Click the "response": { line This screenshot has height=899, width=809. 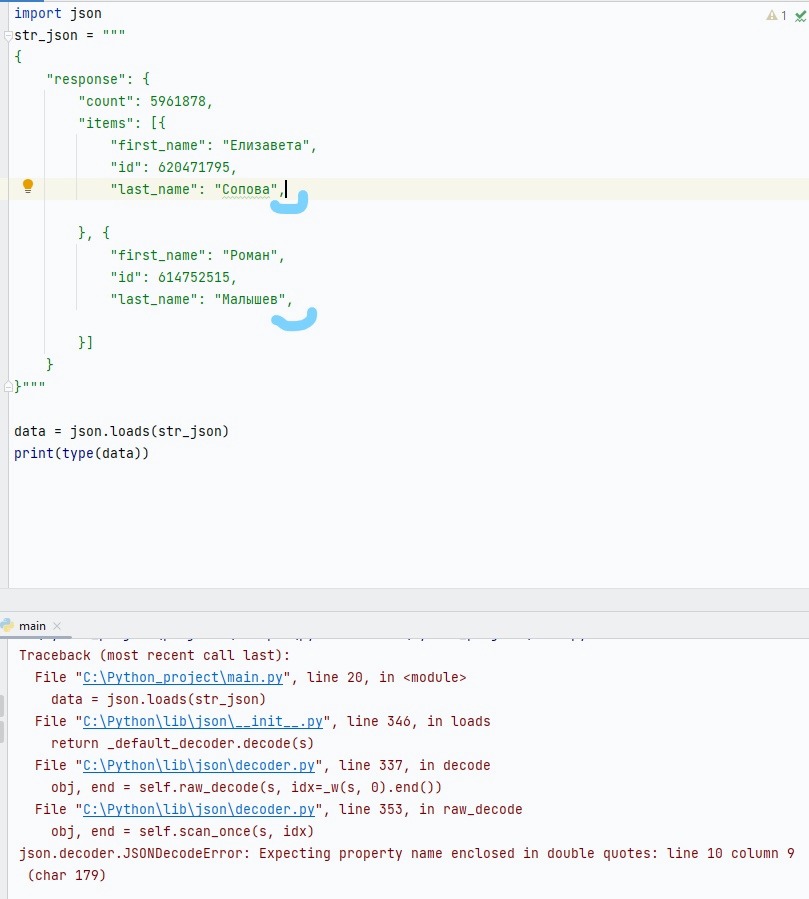click(x=98, y=79)
